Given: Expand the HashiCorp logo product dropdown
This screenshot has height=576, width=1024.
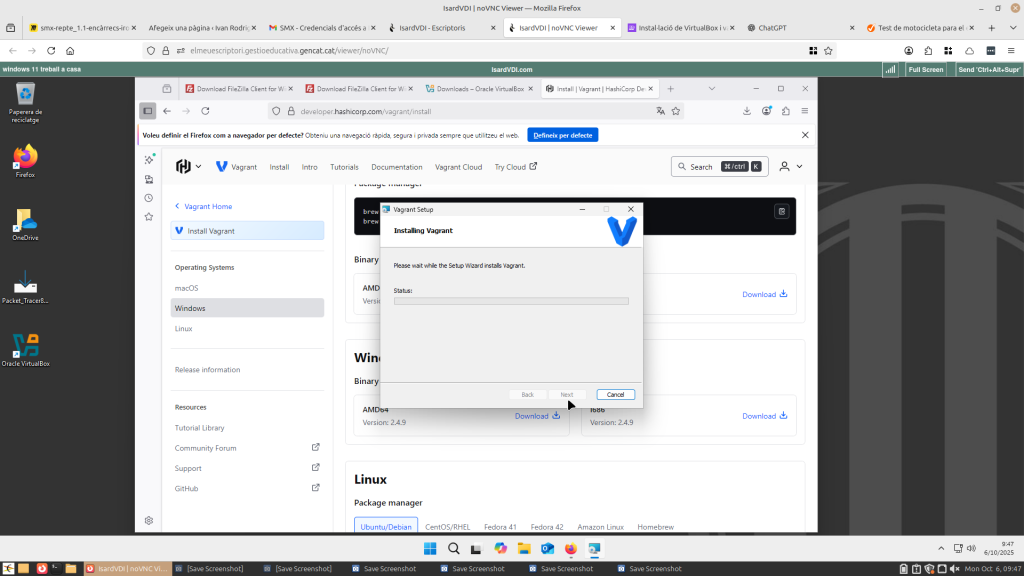Looking at the screenshot, I should [x=188, y=167].
